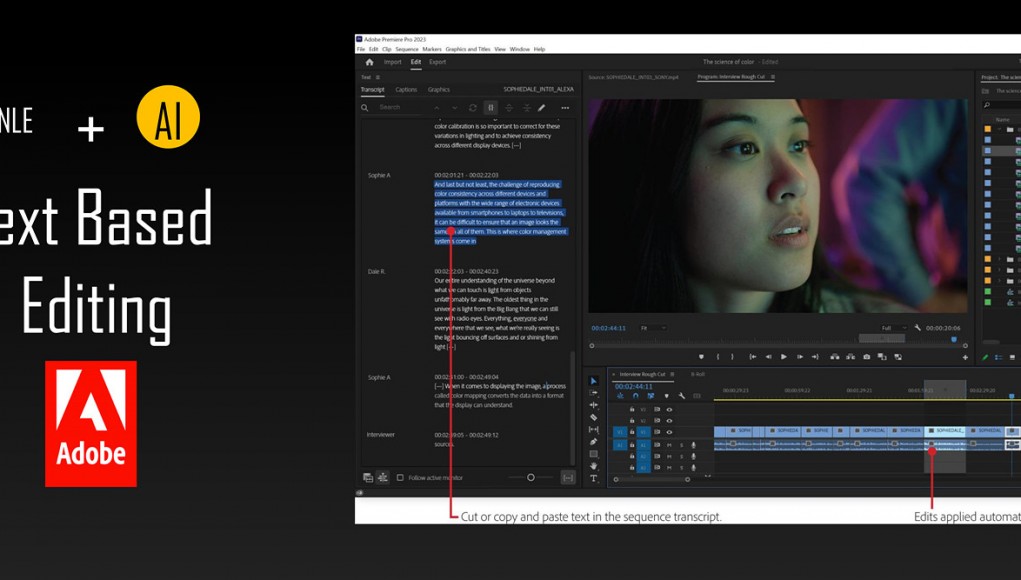Select the Ripple Edit tool
This screenshot has height=580, width=1021.
tap(593, 405)
